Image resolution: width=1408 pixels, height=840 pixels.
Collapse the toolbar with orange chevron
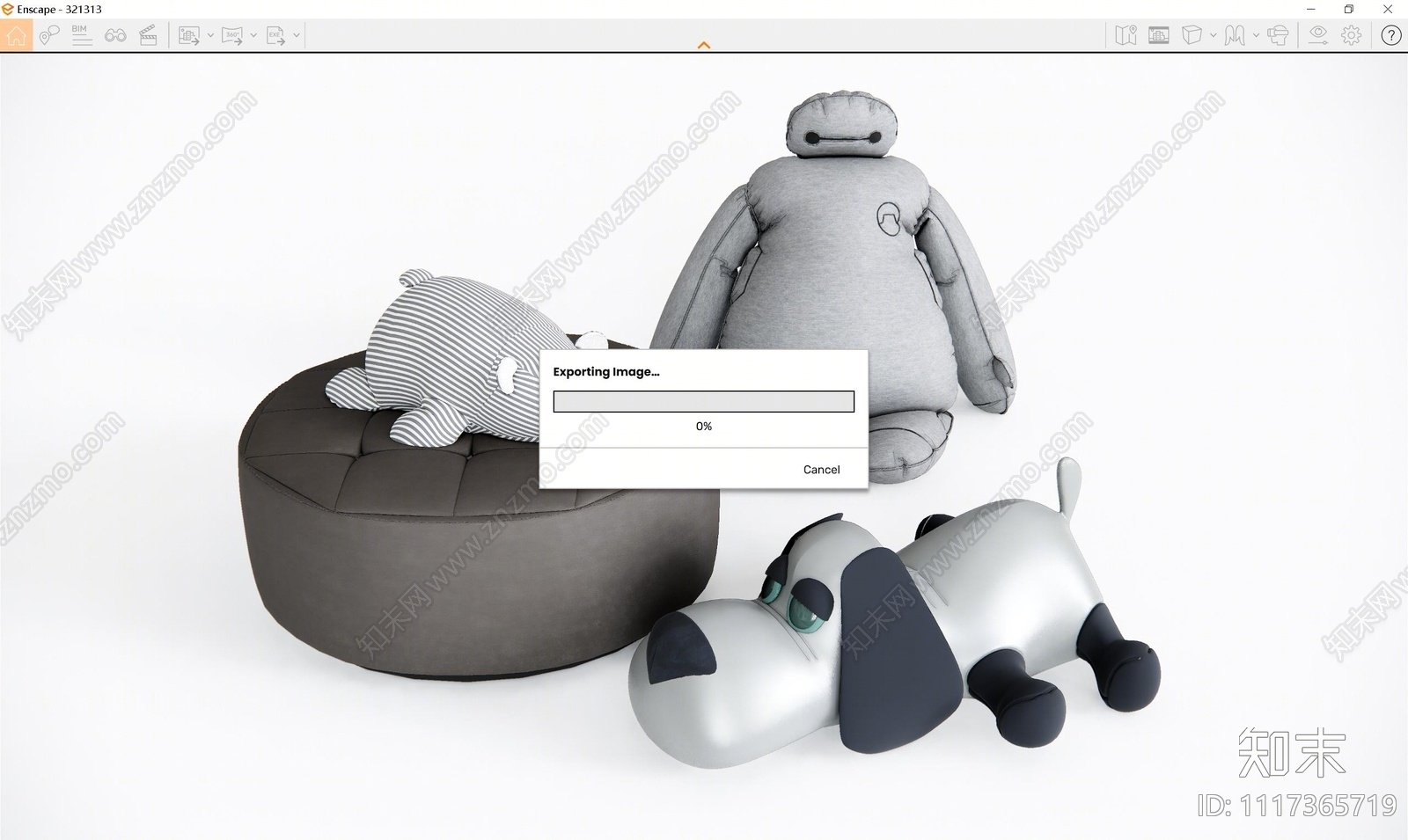click(x=704, y=45)
